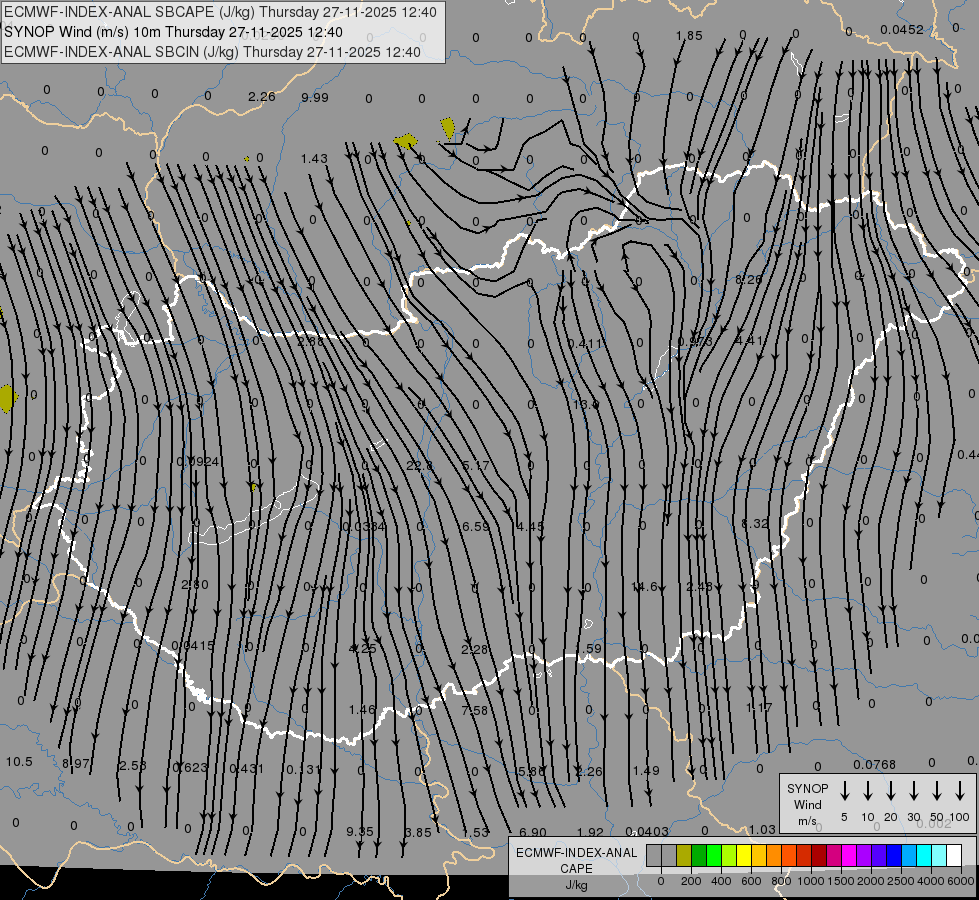Click the 0.0403 value near the bottom
Viewport: 979px width, 900px height.
tap(647, 832)
